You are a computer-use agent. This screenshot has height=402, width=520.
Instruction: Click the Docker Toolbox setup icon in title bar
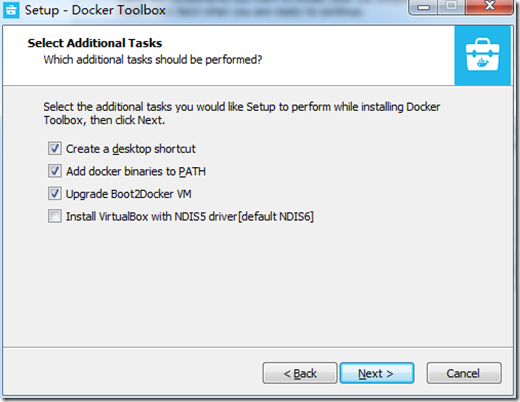(11, 10)
